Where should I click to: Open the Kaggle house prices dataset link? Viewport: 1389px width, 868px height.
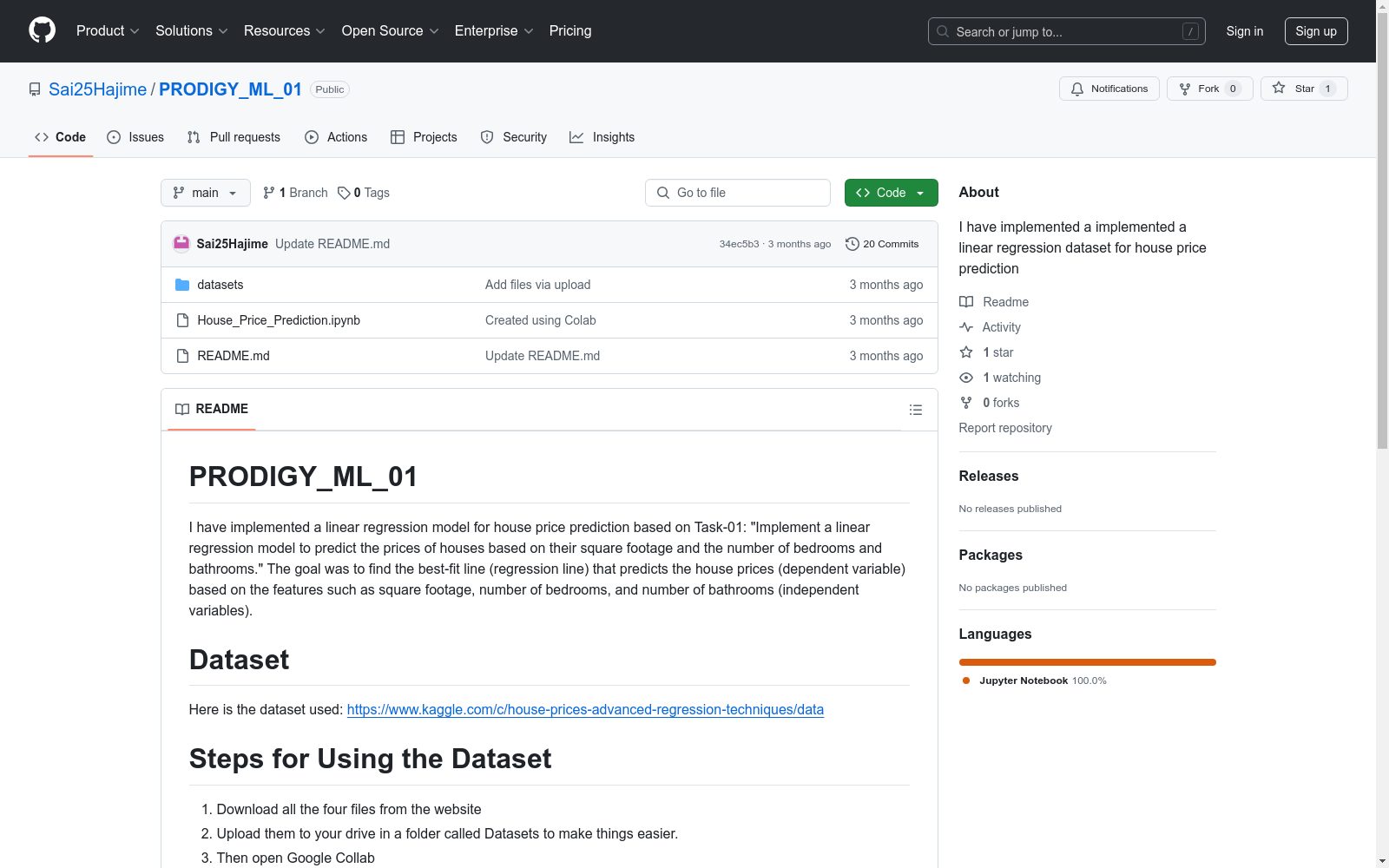[x=585, y=709]
